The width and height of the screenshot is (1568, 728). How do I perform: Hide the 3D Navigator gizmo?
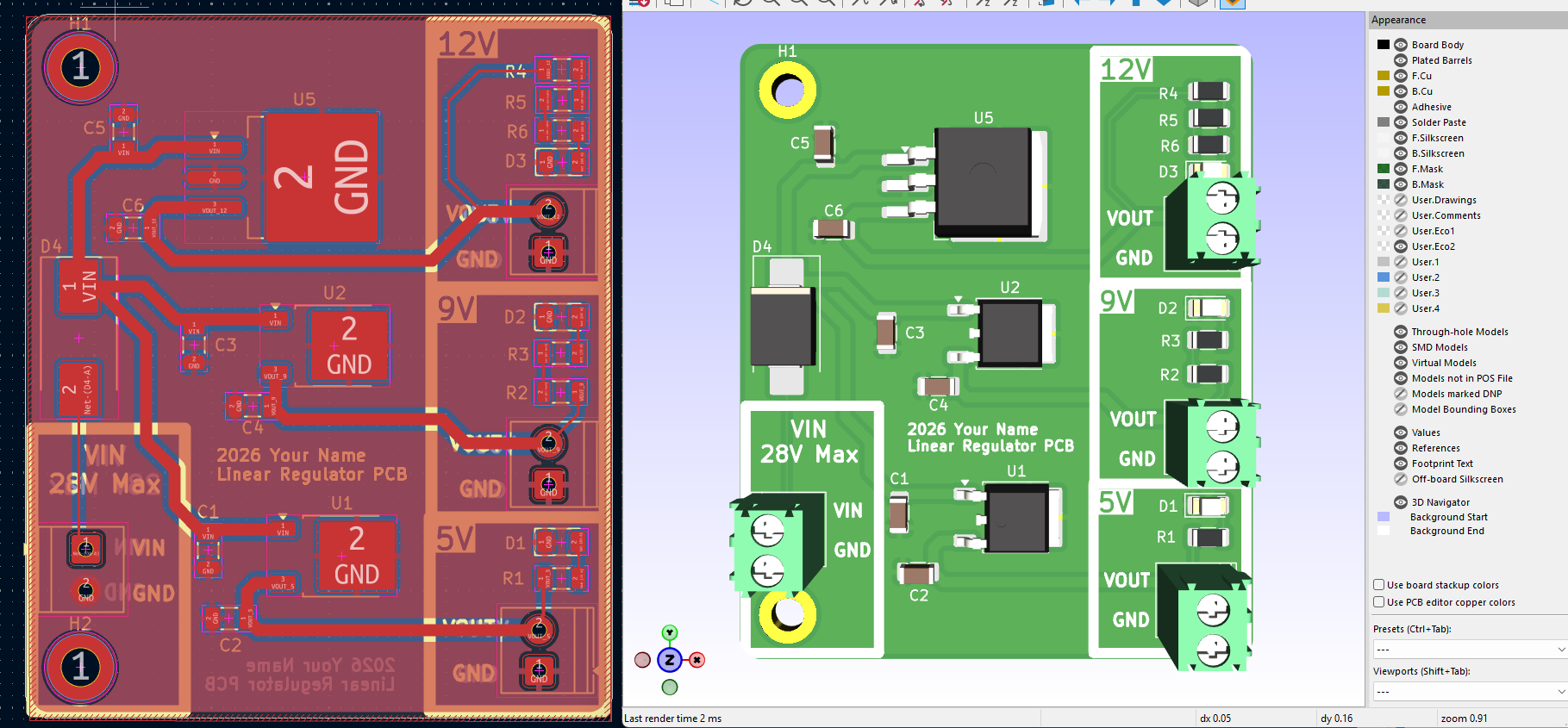[1401, 502]
